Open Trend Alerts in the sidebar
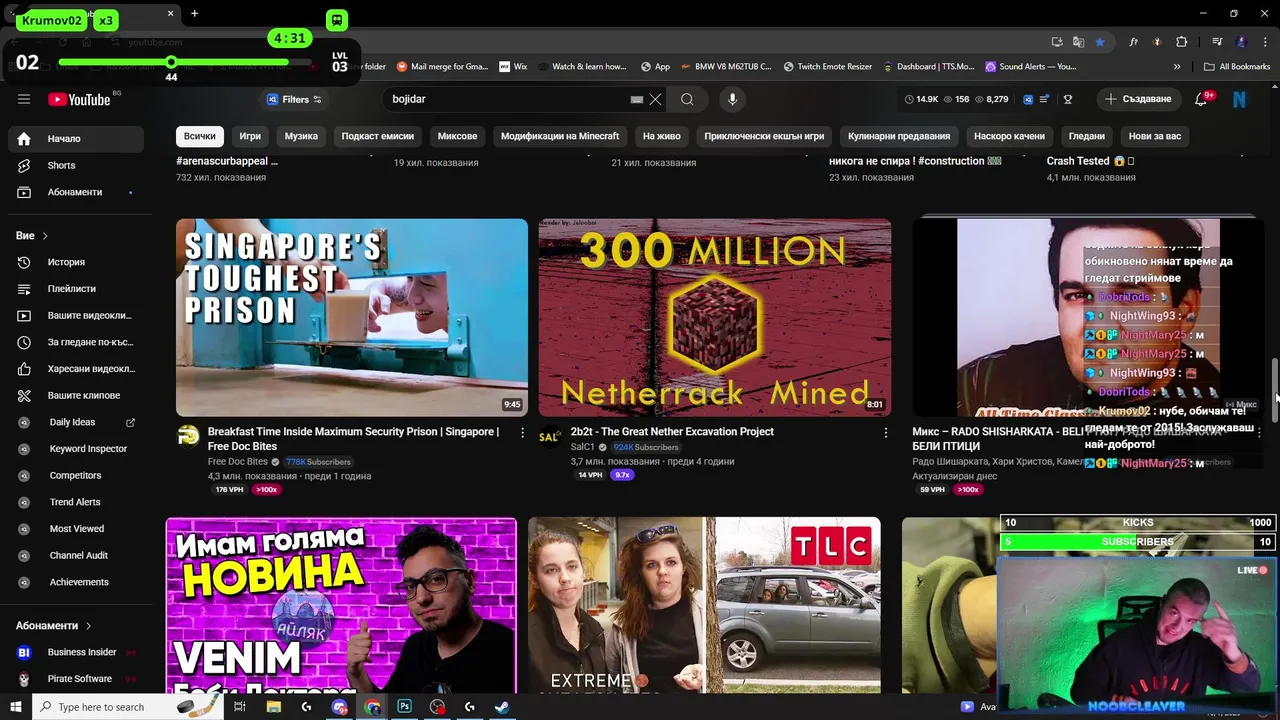 76,502
